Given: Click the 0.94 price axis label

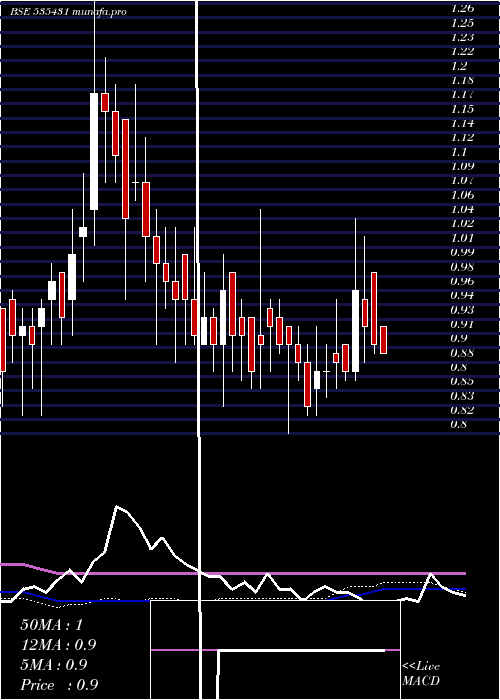Looking at the screenshot, I should (462, 295).
